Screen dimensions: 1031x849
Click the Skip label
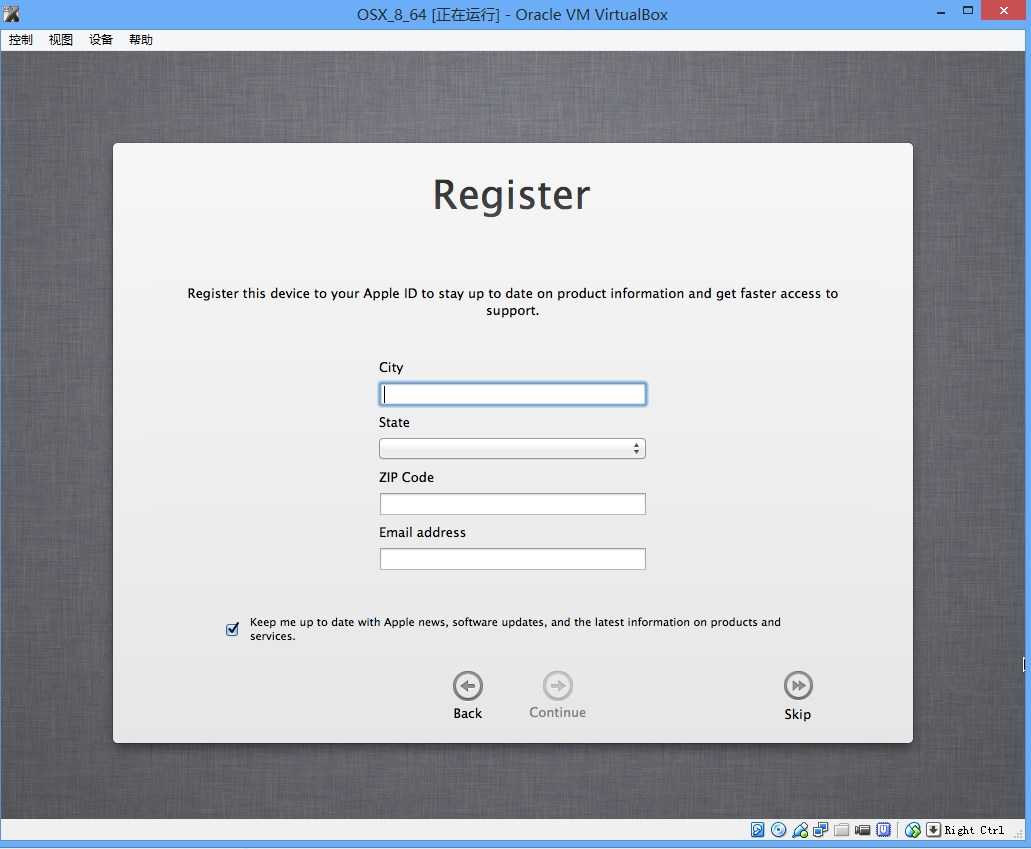pyautogui.click(x=798, y=714)
